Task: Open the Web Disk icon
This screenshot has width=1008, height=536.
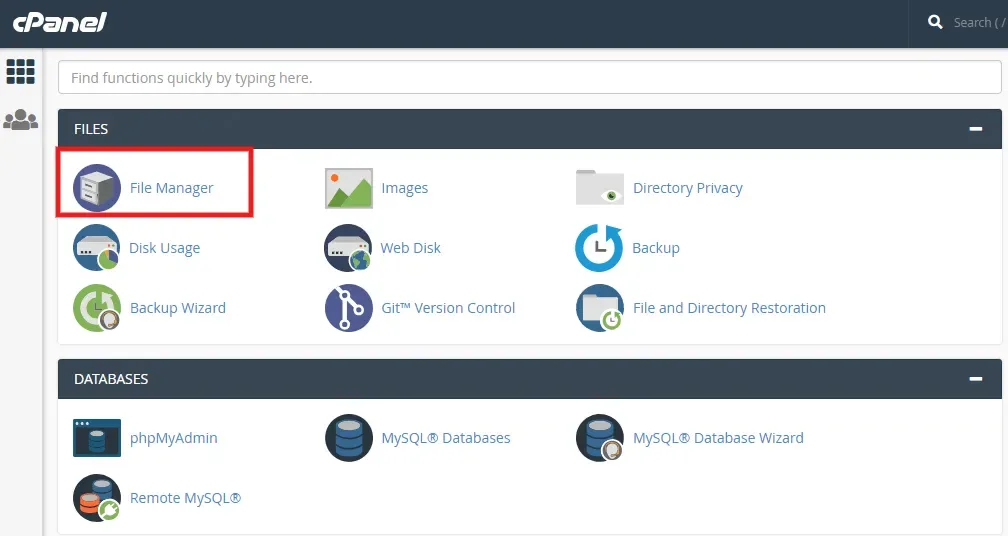Action: (x=348, y=247)
